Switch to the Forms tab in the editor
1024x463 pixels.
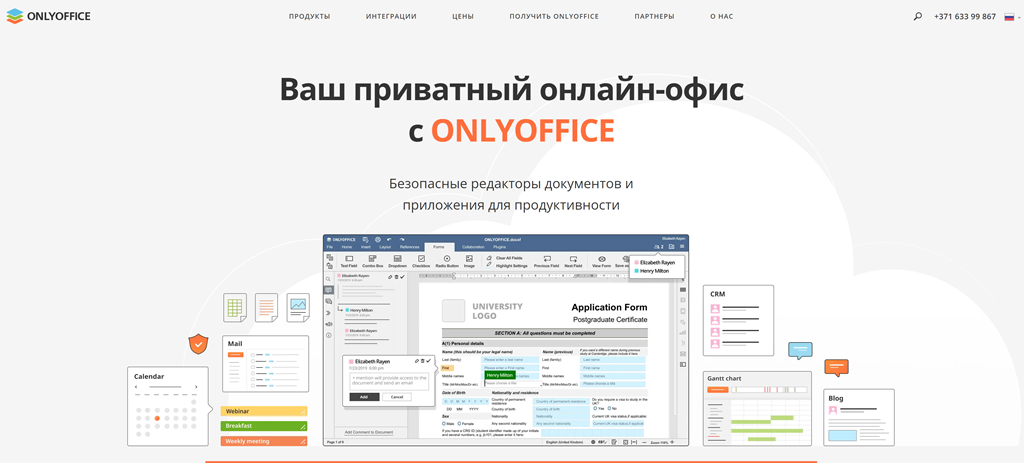[x=439, y=247]
